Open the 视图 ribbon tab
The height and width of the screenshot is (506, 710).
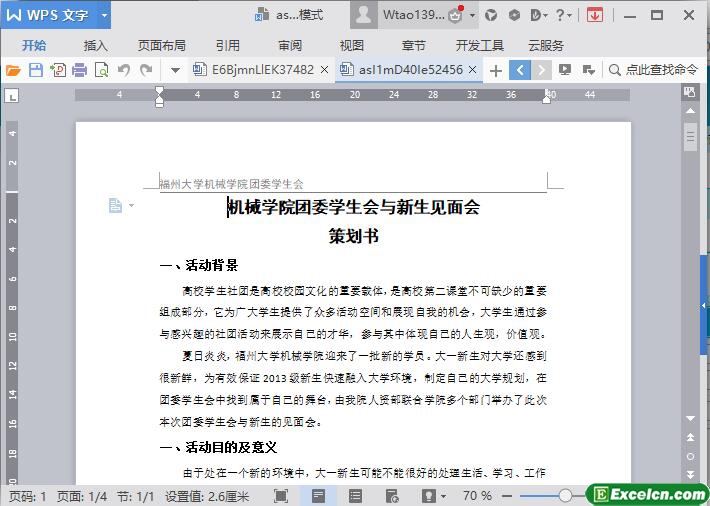351,45
